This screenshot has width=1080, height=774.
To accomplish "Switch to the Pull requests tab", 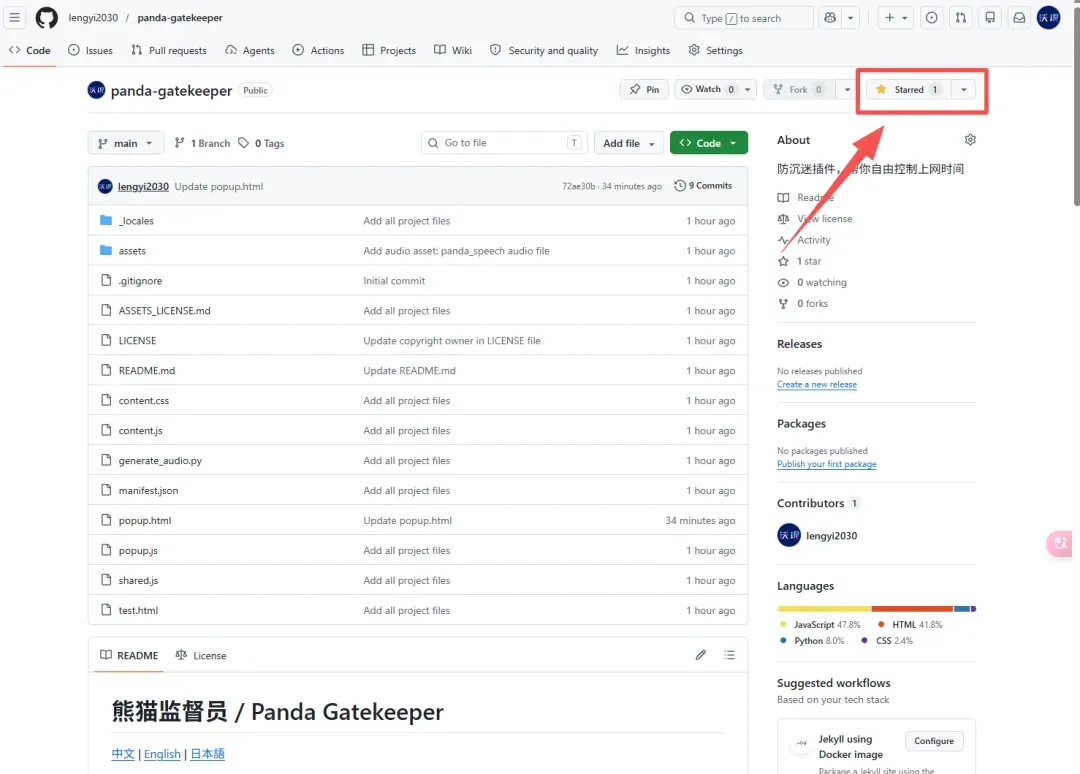I will click(169, 50).
